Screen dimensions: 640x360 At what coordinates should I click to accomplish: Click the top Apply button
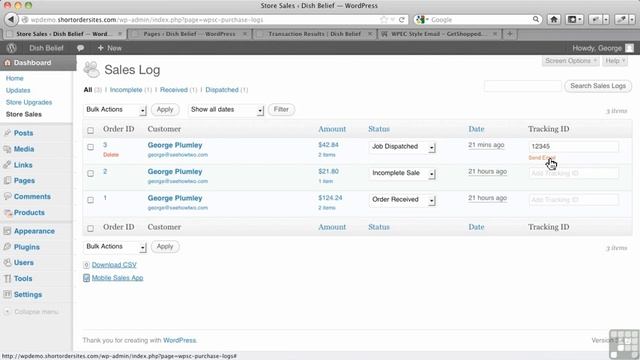click(165, 109)
